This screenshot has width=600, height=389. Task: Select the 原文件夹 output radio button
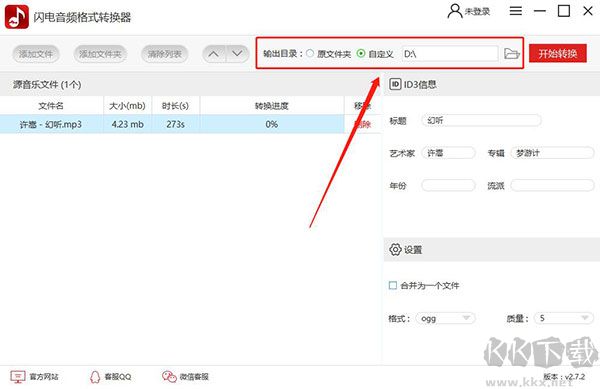pos(310,54)
